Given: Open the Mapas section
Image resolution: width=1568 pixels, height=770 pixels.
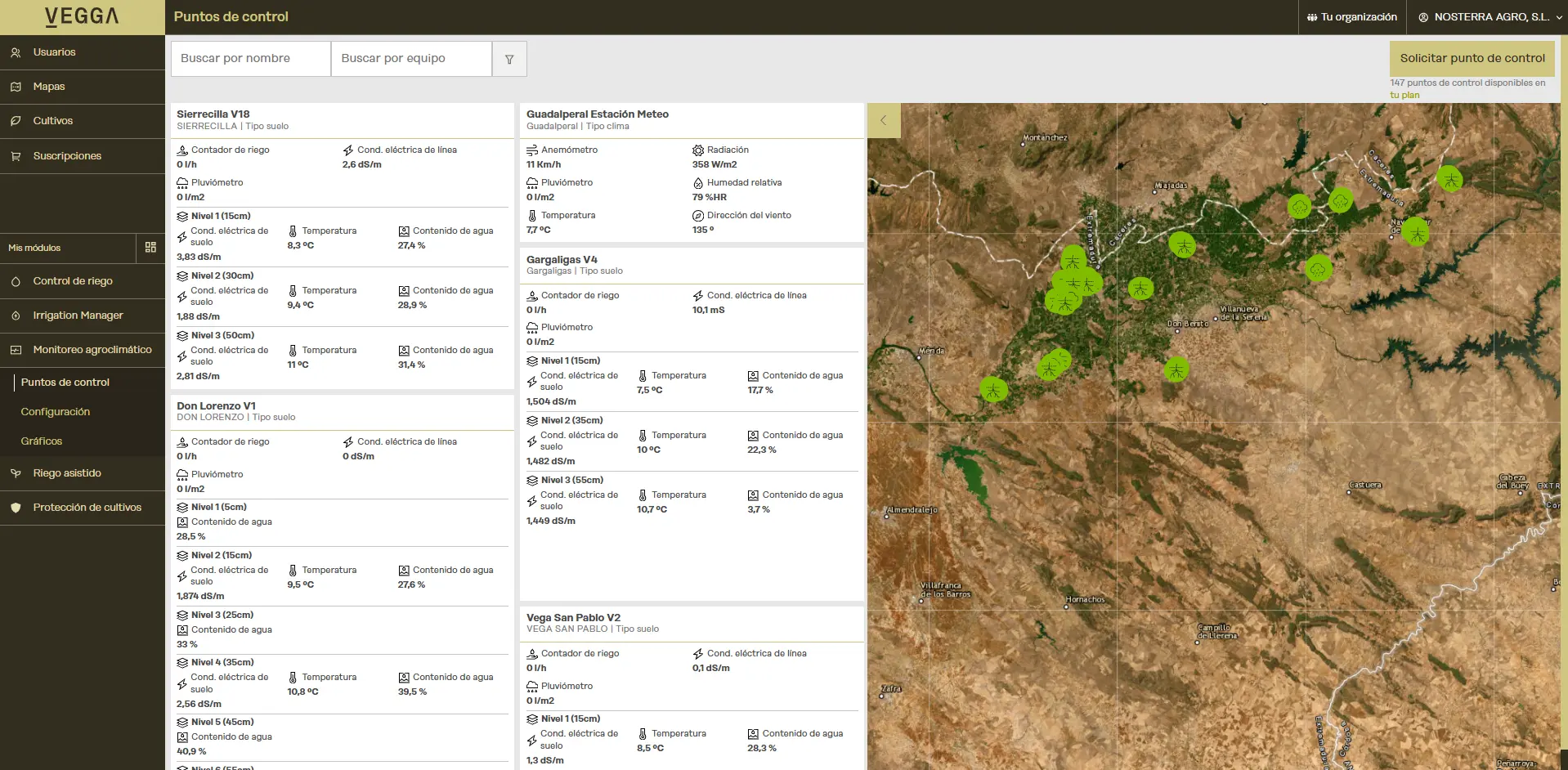Looking at the screenshot, I should click(x=82, y=87).
